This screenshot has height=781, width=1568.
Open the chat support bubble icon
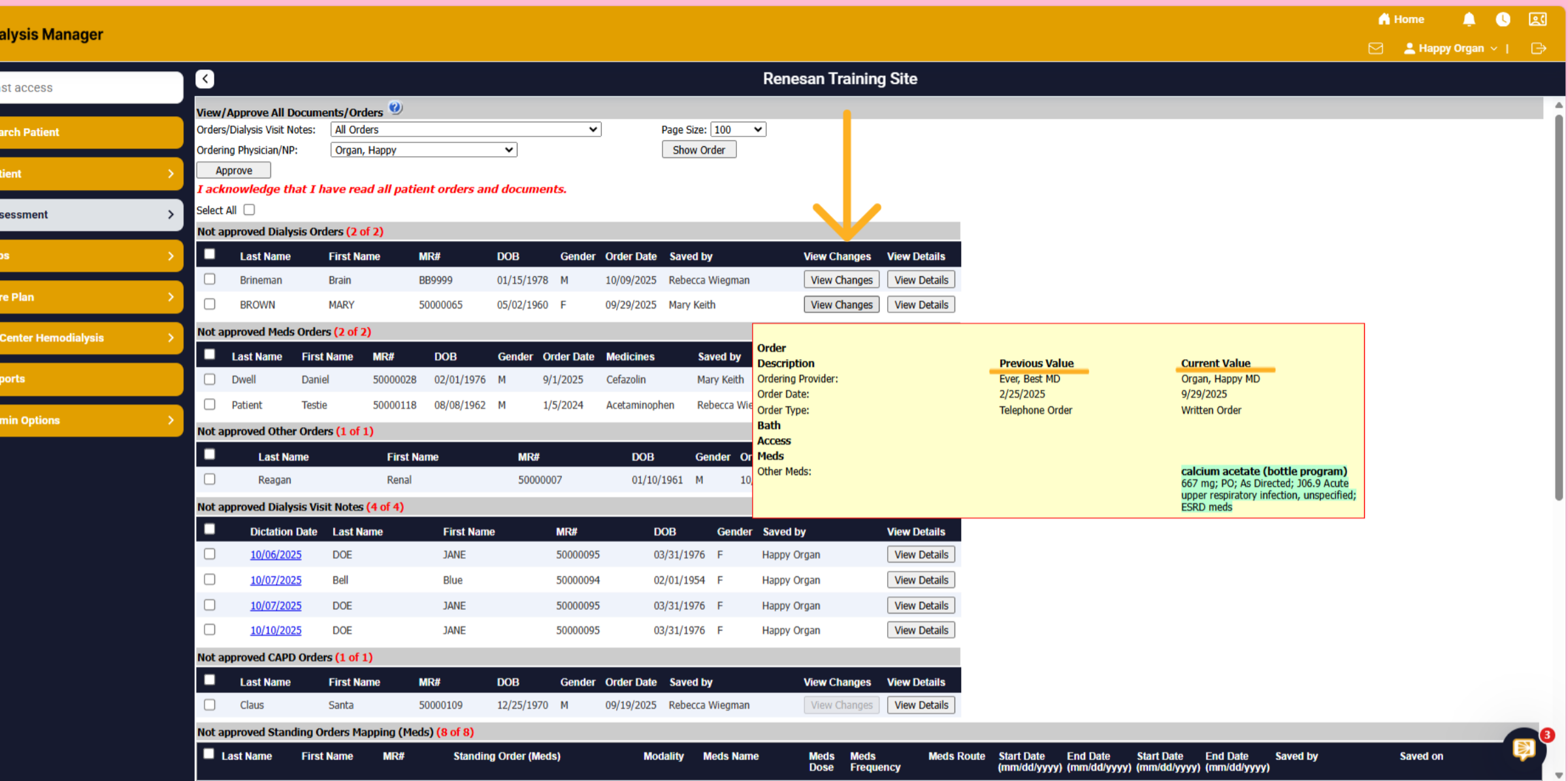point(1524,748)
